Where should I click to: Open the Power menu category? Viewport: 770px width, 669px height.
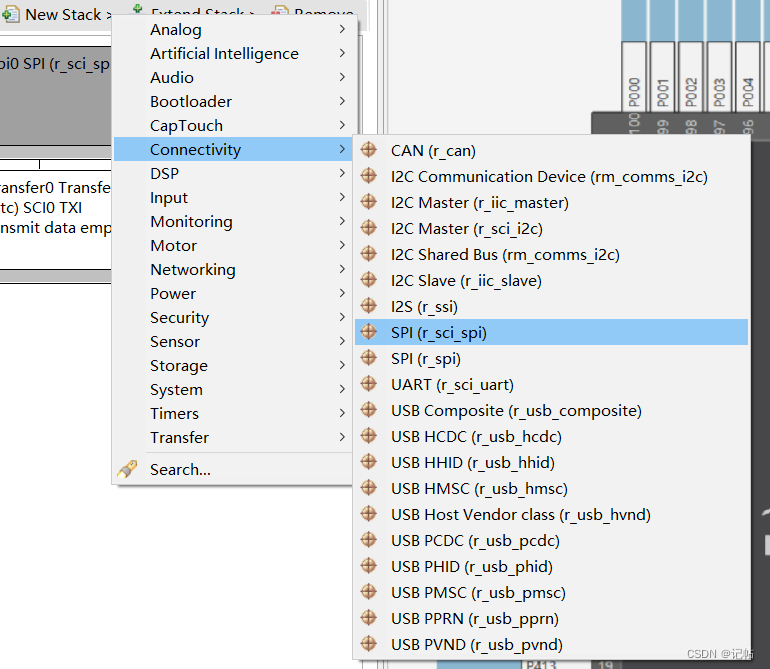coord(233,293)
